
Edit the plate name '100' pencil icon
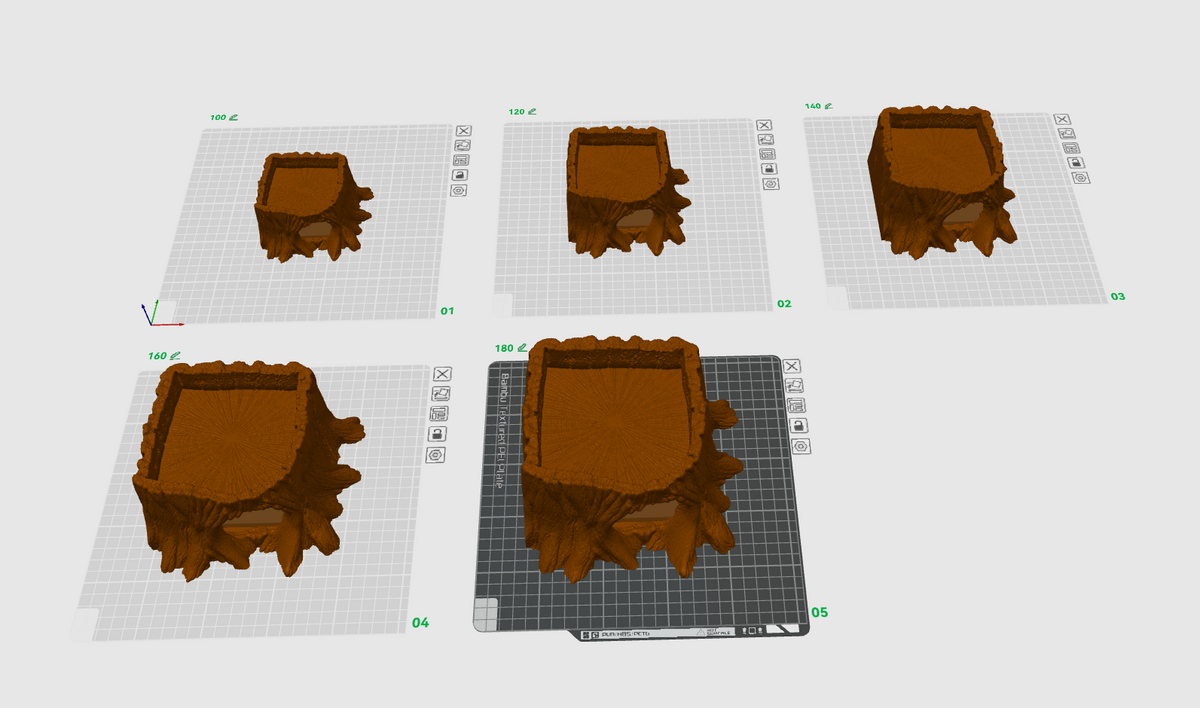234,117
